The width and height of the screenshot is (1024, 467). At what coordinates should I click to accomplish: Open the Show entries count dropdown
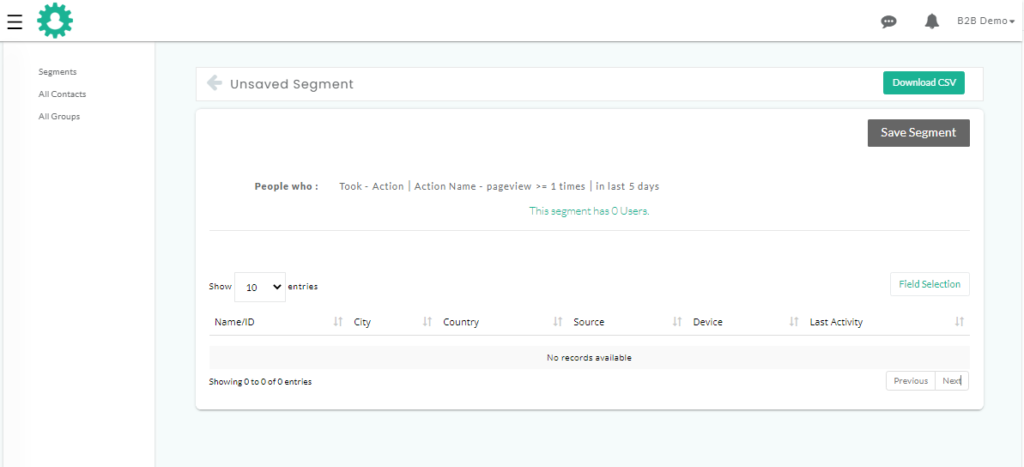(x=260, y=287)
